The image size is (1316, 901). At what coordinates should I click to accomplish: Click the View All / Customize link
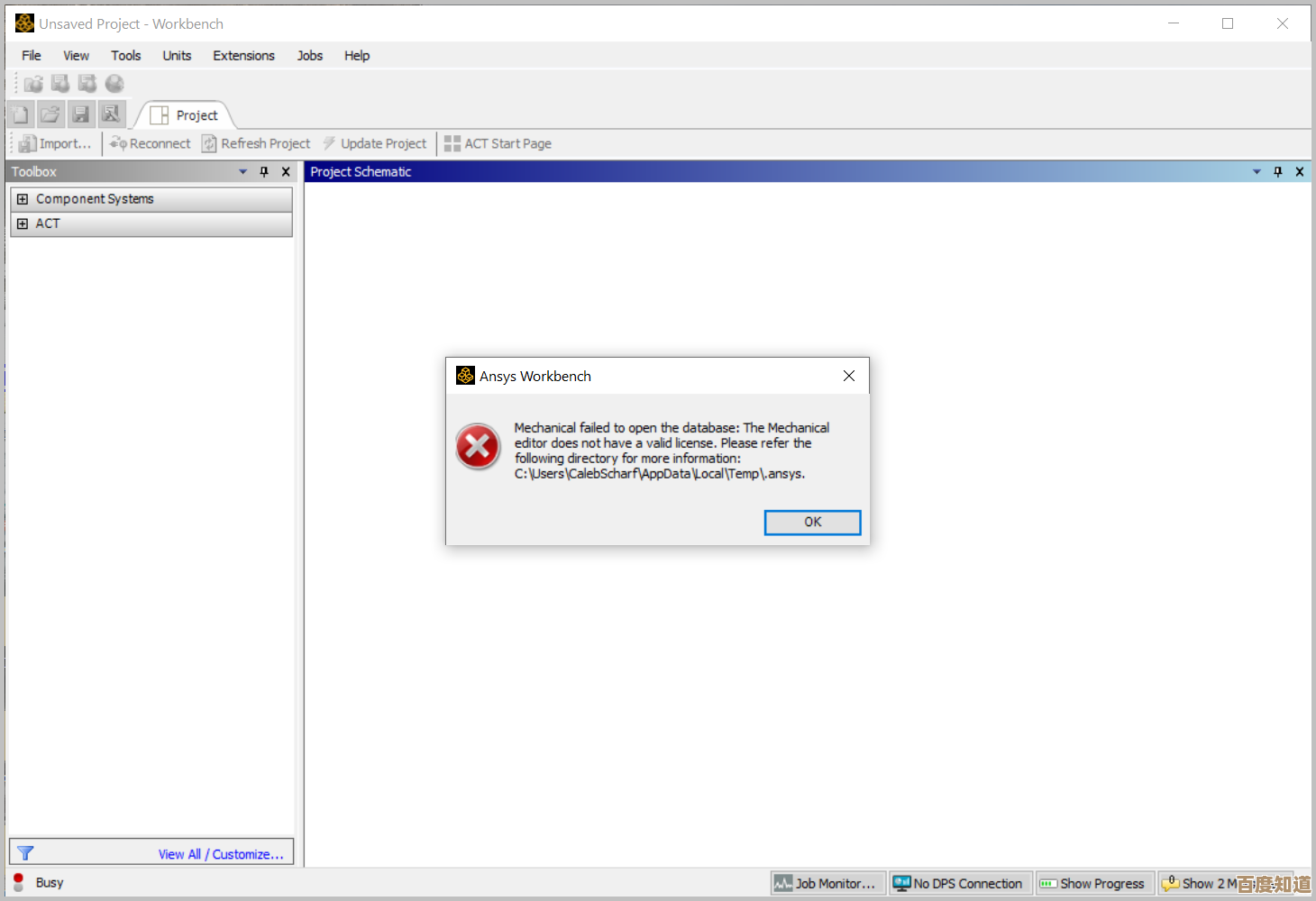coord(221,854)
